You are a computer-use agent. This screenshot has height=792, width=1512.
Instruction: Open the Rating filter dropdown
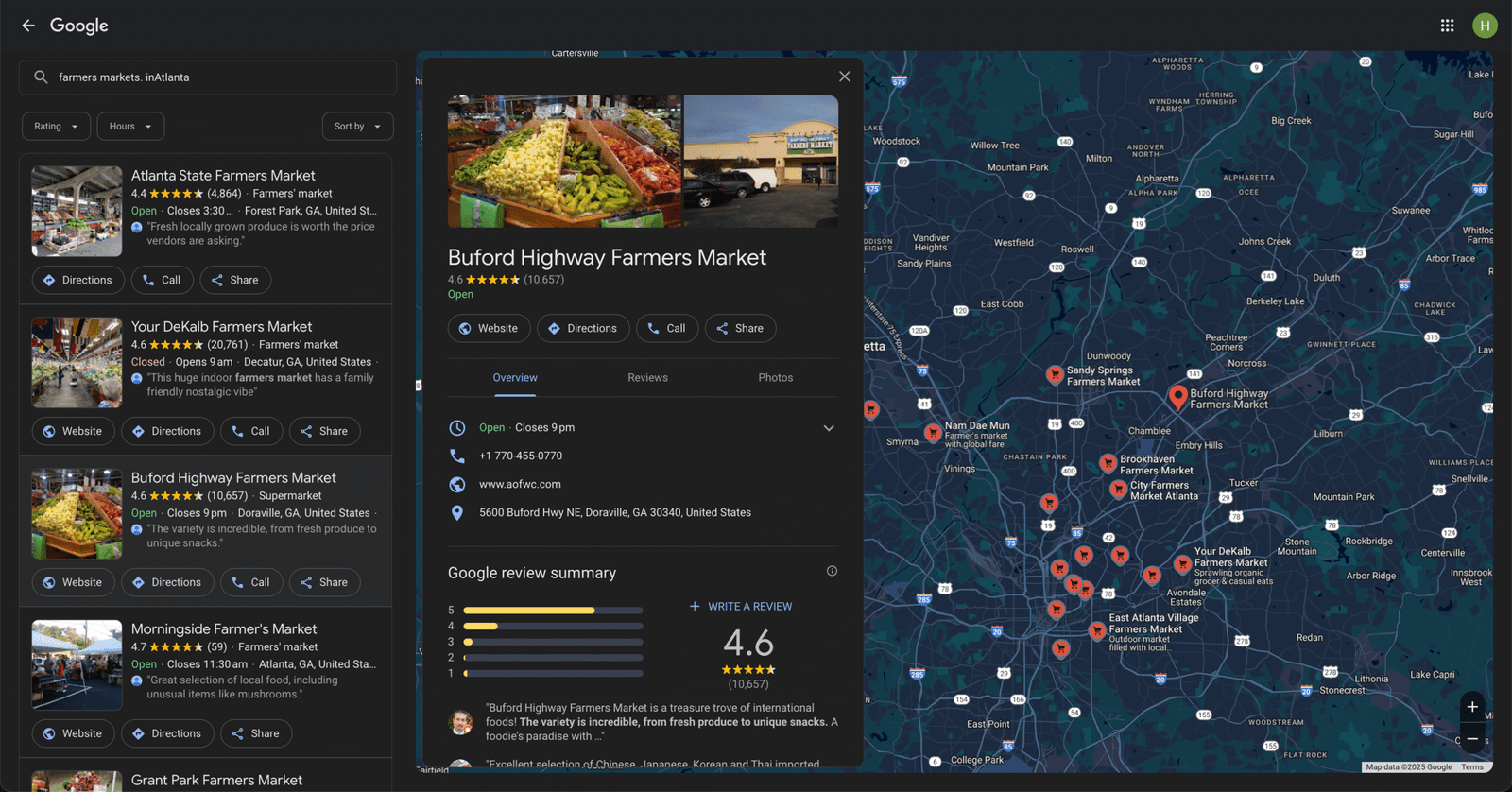pyautogui.click(x=57, y=127)
